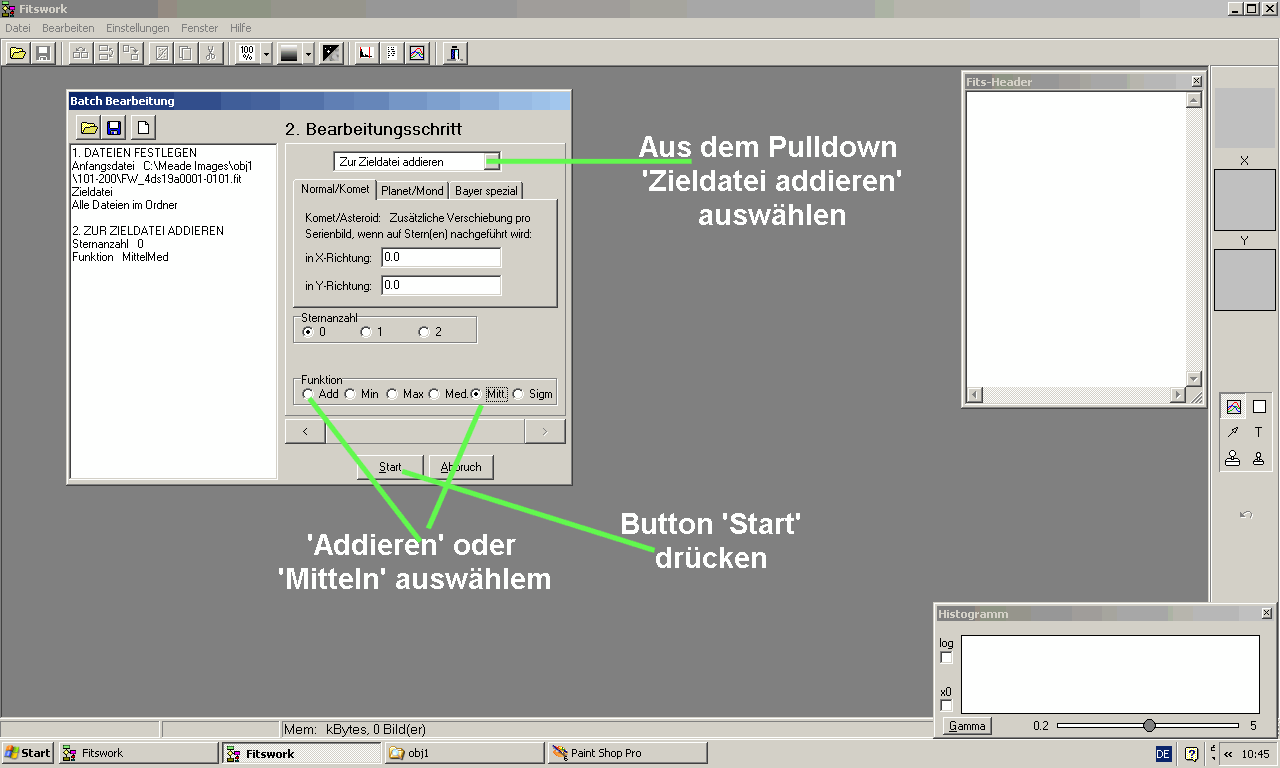Expand the 100% zoom dropdown arrow
This screenshot has width=1280, height=768.
tap(266, 54)
